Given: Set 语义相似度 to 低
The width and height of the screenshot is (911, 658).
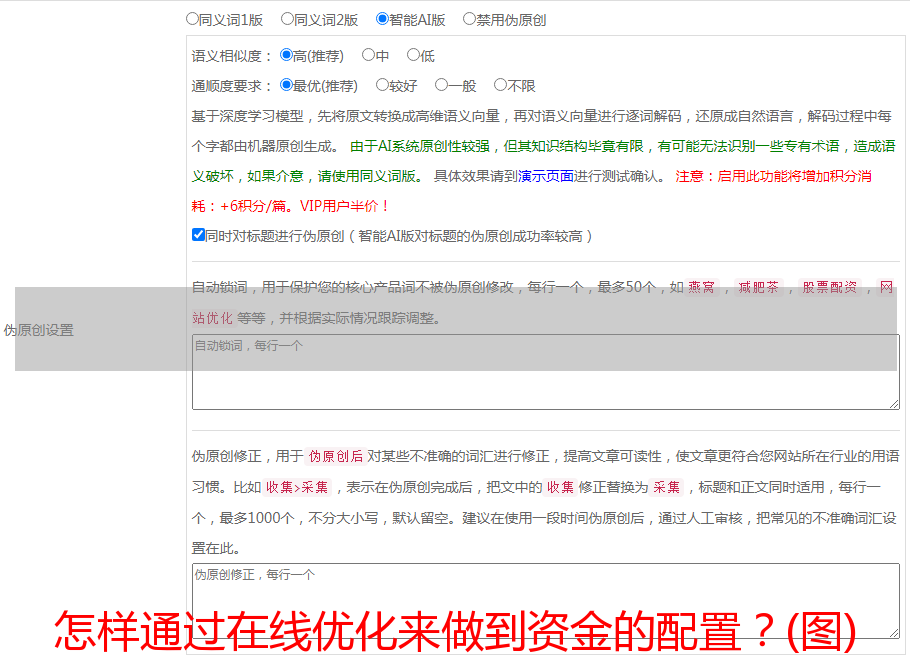Looking at the screenshot, I should click(x=413, y=55).
